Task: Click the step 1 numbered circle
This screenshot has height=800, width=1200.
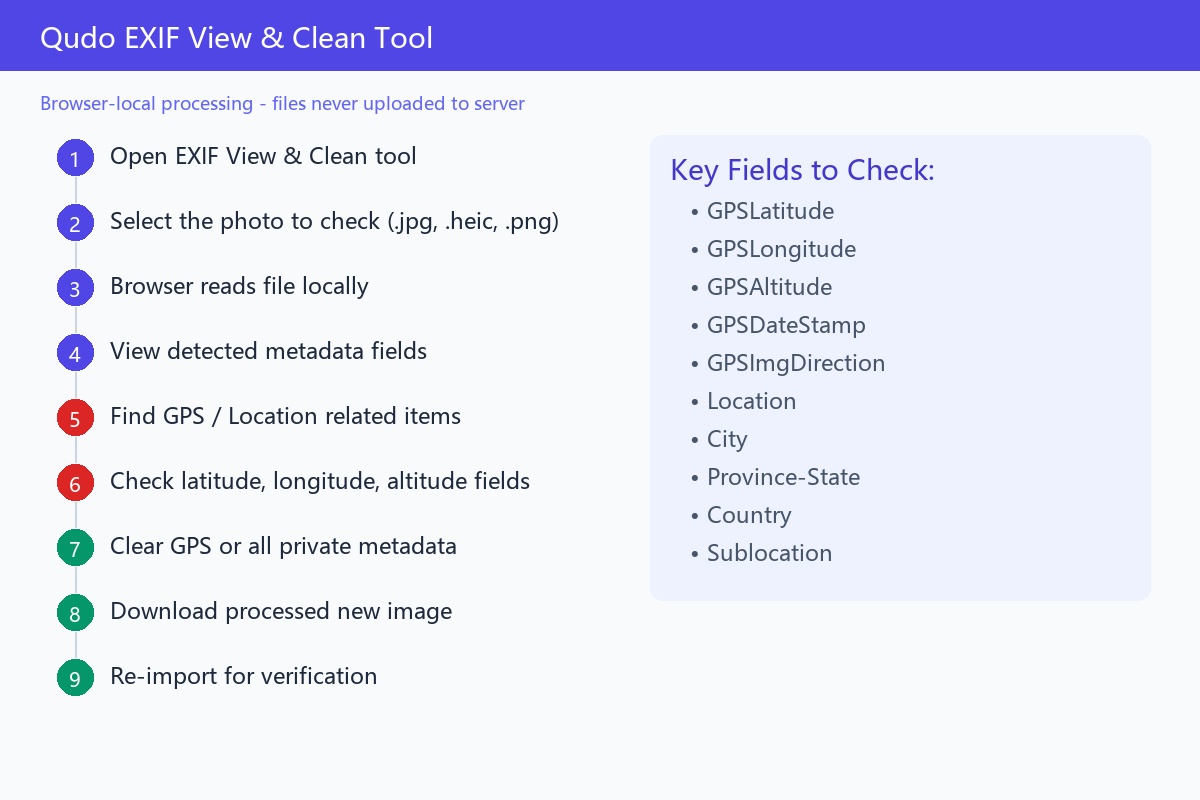Action: pyautogui.click(x=75, y=158)
